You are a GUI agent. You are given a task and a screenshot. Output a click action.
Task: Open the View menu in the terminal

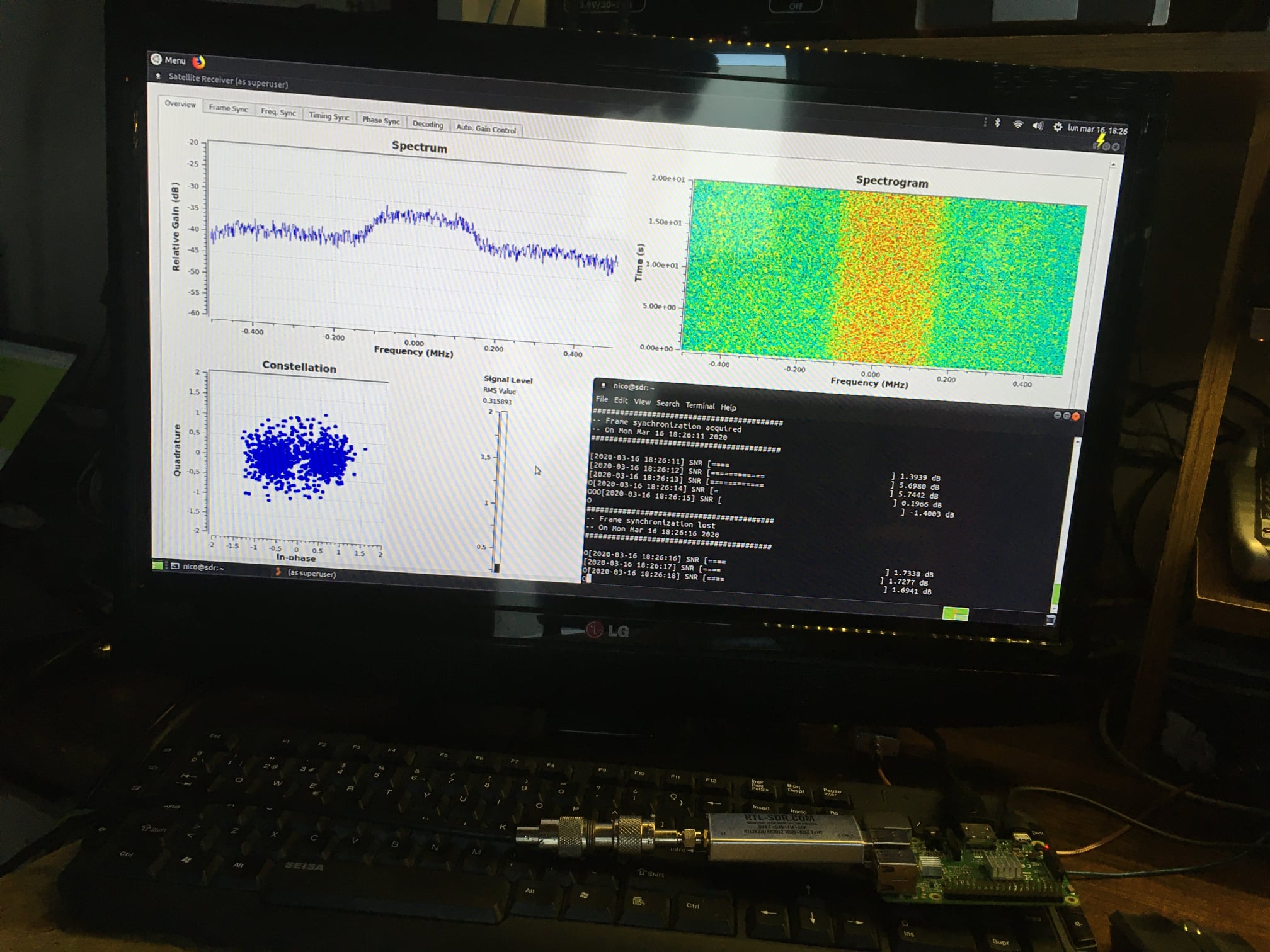tap(642, 402)
